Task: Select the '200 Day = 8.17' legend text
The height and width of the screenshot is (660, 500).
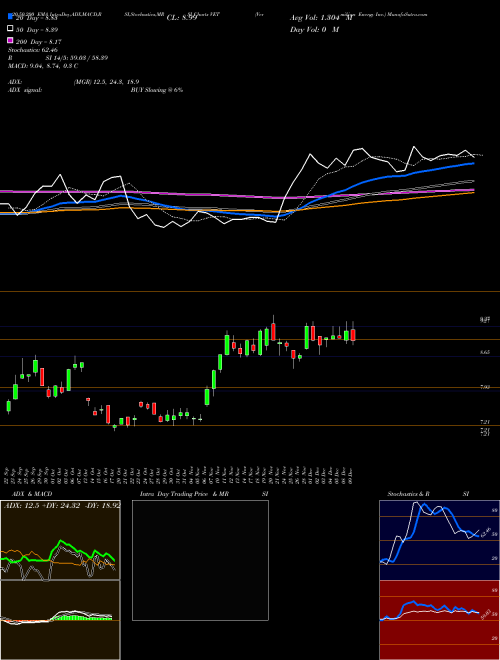Action: (39, 42)
